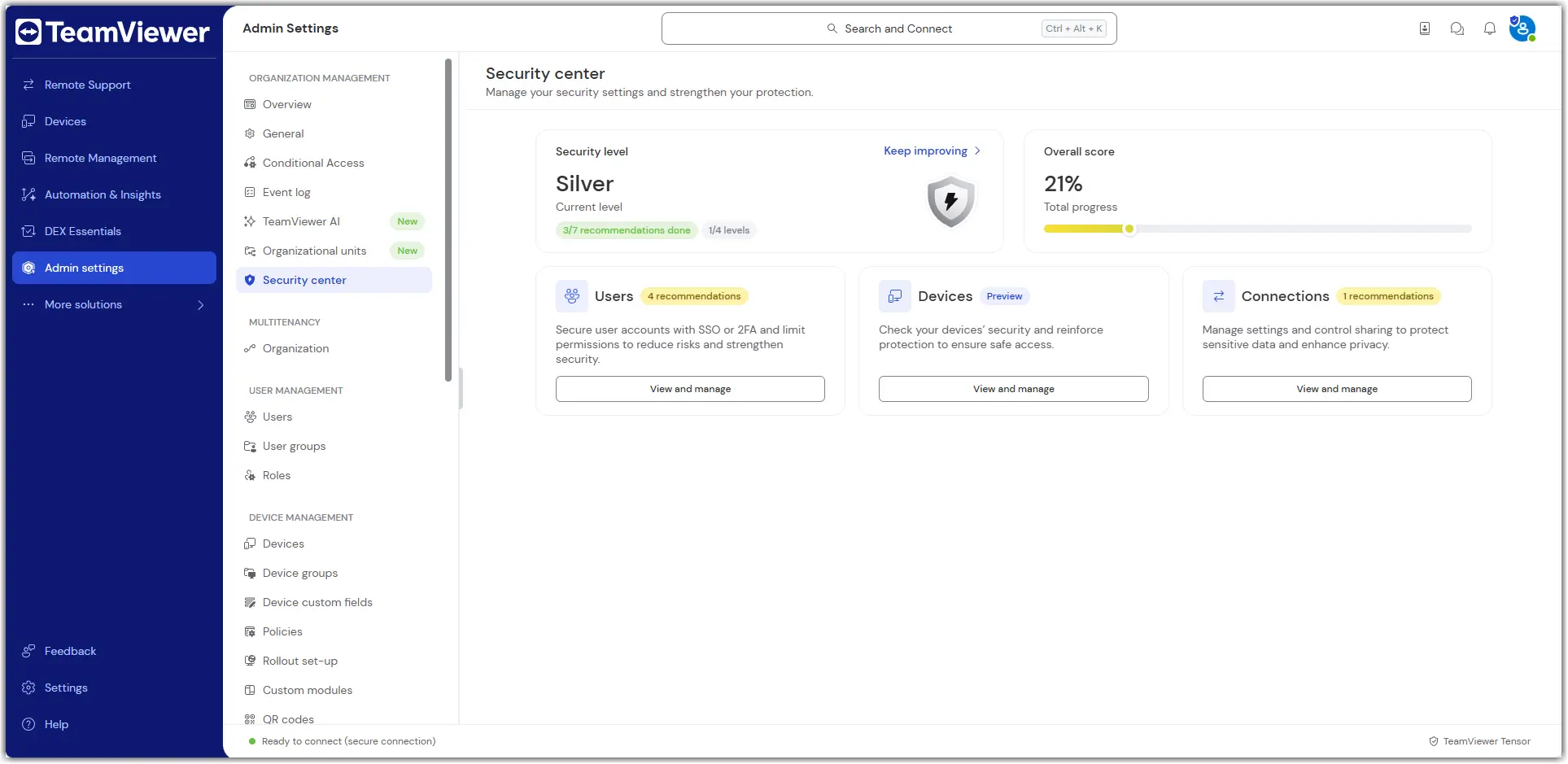
Task: Click the Organizational units icon
Action: [250, 251]
